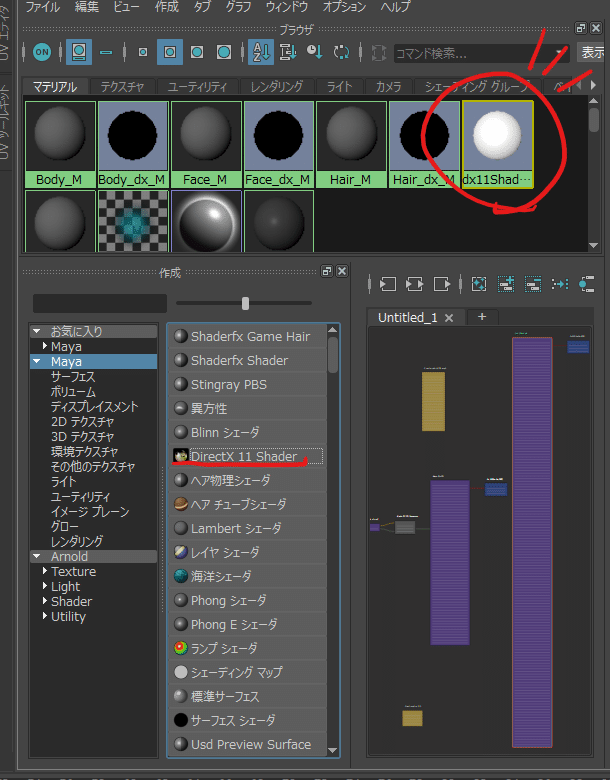Select the Body_M material swatch

click(60, 144)
